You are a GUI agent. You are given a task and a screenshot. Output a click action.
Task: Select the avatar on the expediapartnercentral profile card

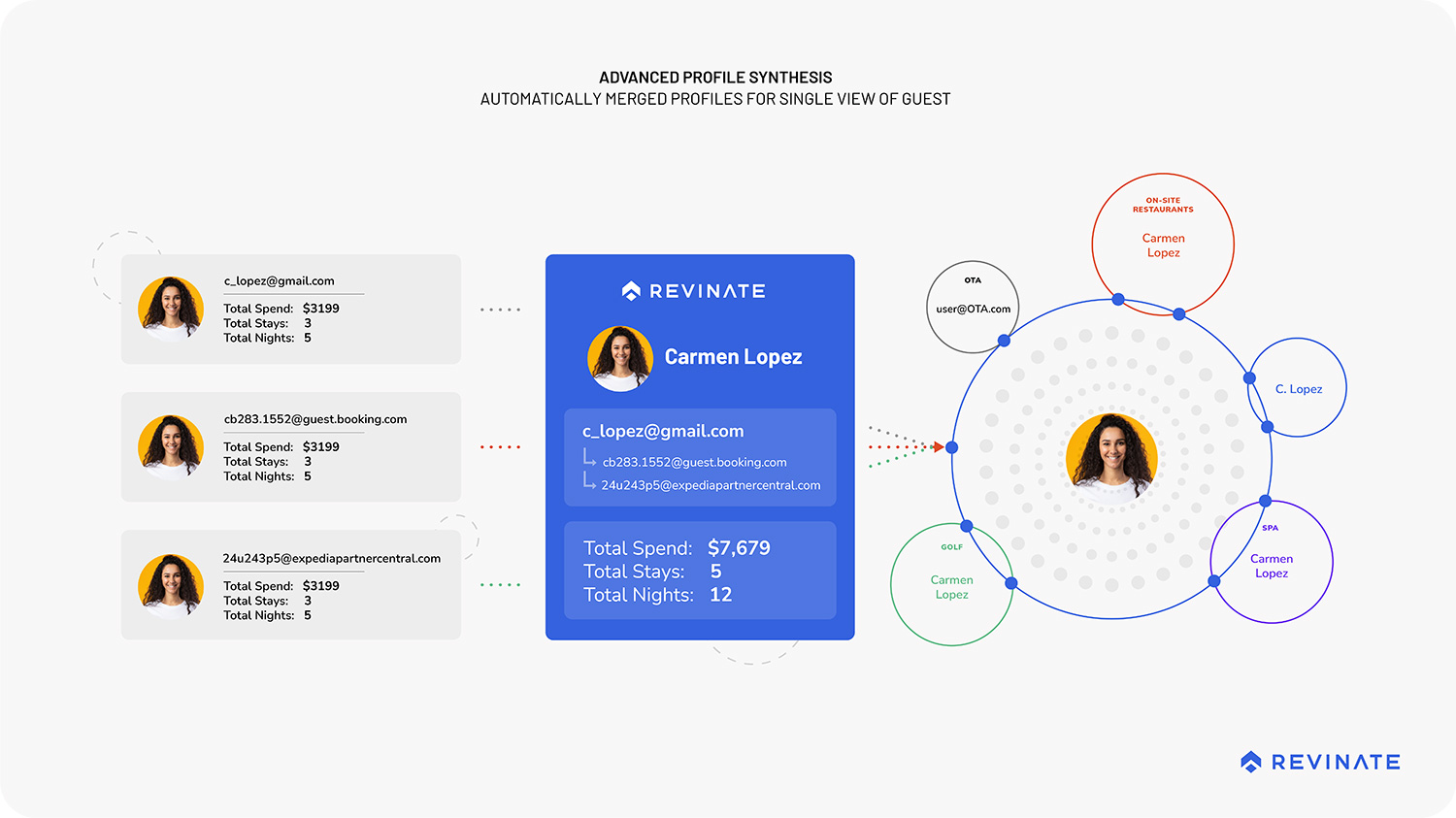point(171,586)
